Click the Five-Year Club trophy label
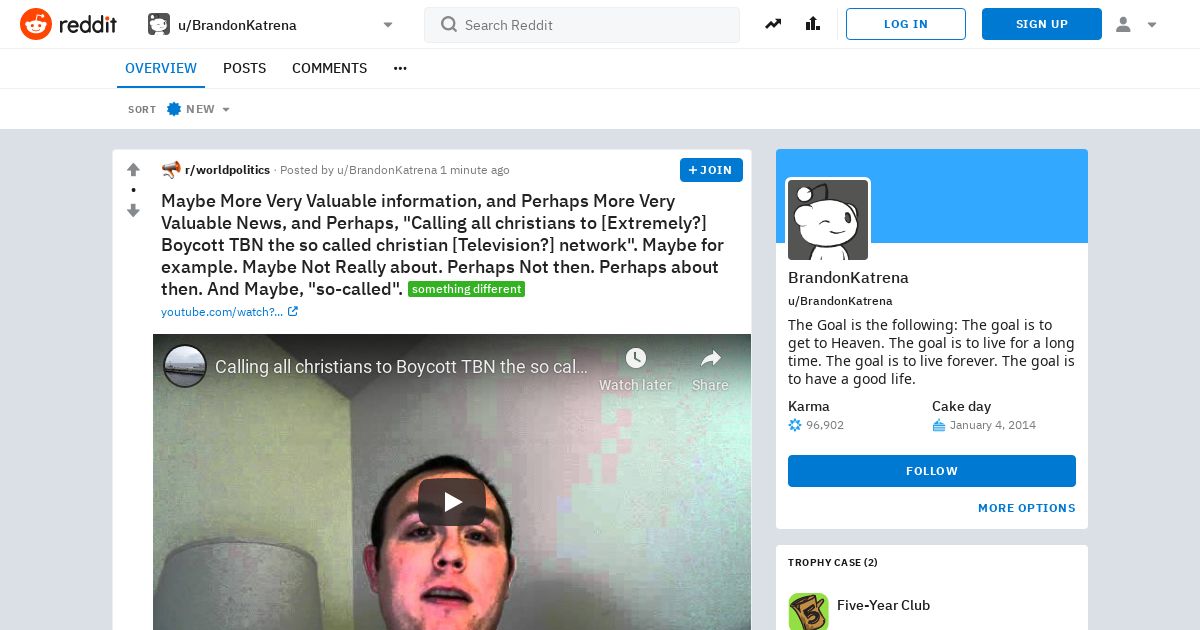The width and height of the screenshot is (1200, 630). [x=883, y=605]
